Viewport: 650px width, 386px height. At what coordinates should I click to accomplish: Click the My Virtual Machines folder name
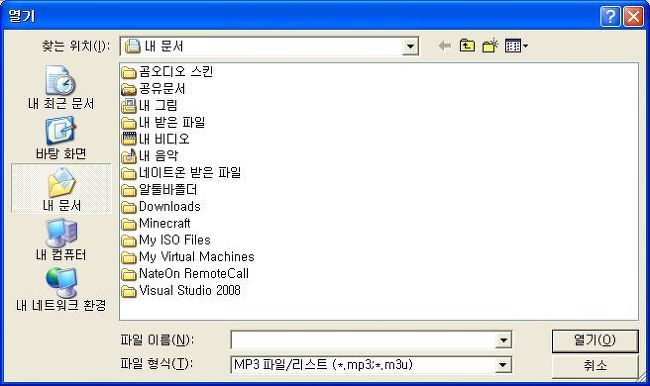tap(196, 257)
